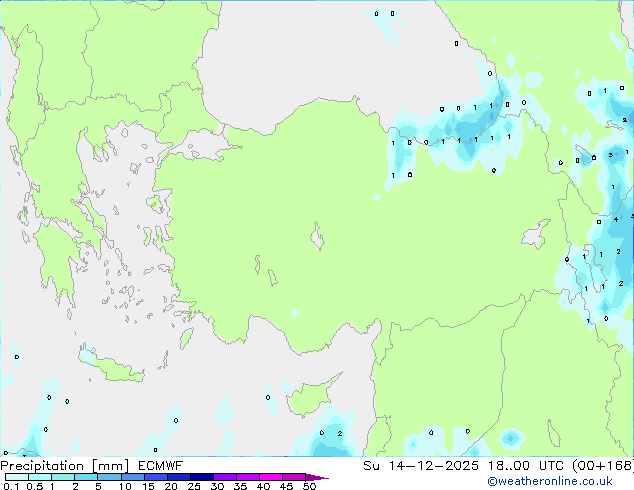Click the 'ECMWF' model label
634x490 pixels.
click(161, 466)
